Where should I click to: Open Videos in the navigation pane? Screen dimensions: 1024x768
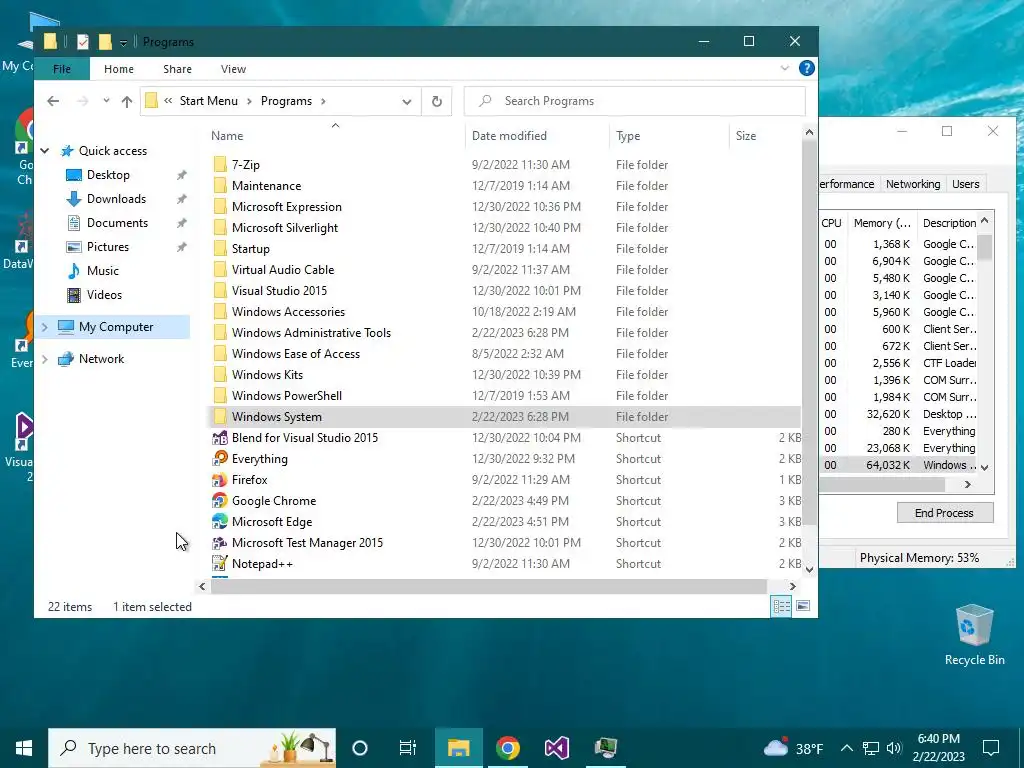[x=104, y=295]
